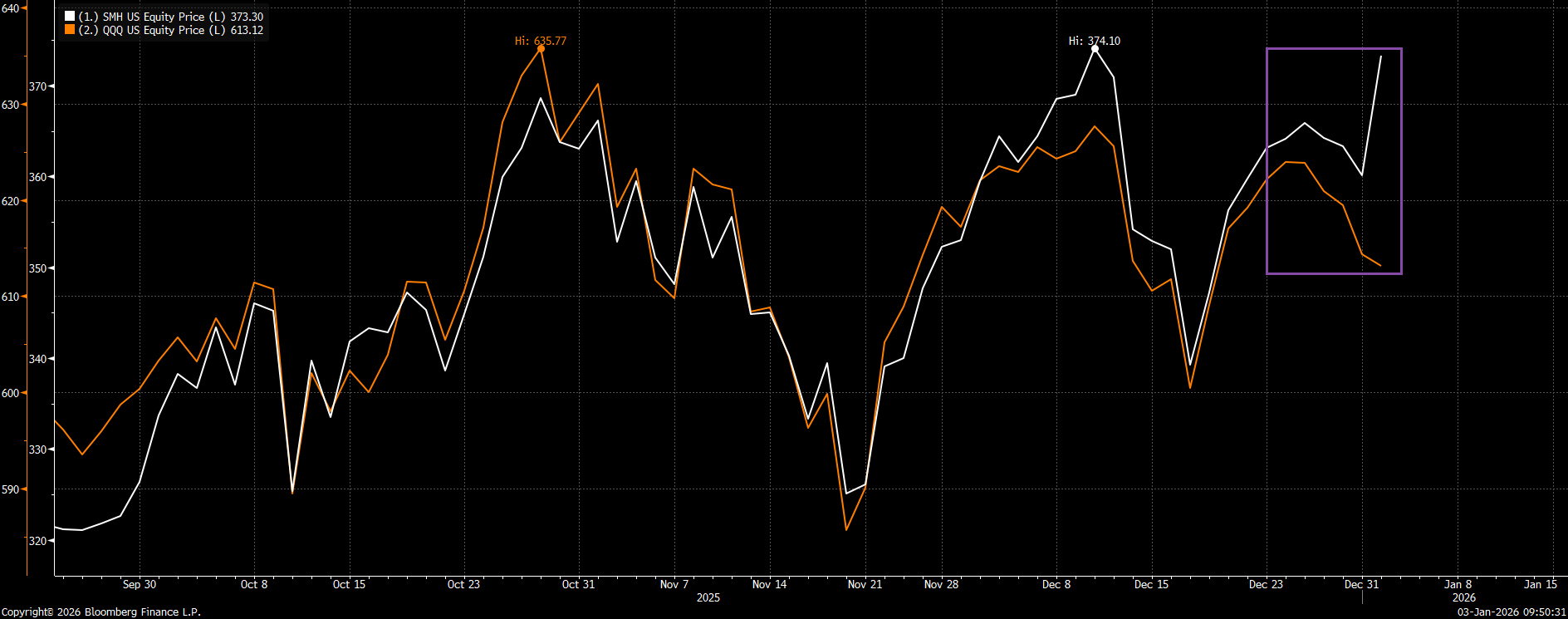Click the orange 600 price axis value
1568x619 pixels.
pyautogui.click(x=10, y=393)
